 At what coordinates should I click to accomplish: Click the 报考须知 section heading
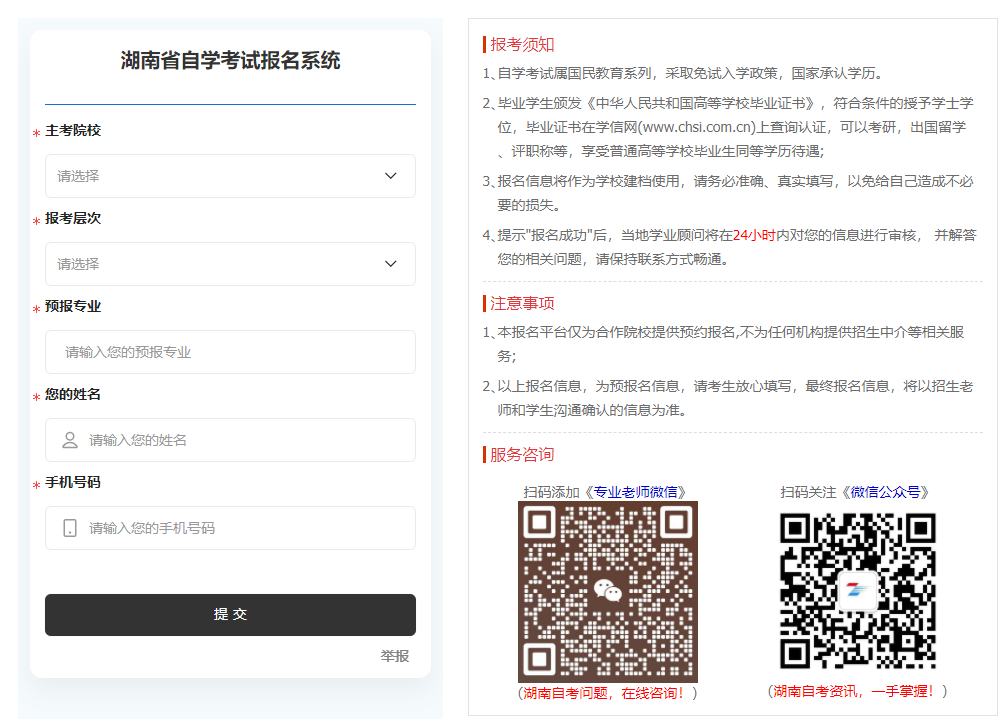tap(522, 44)
